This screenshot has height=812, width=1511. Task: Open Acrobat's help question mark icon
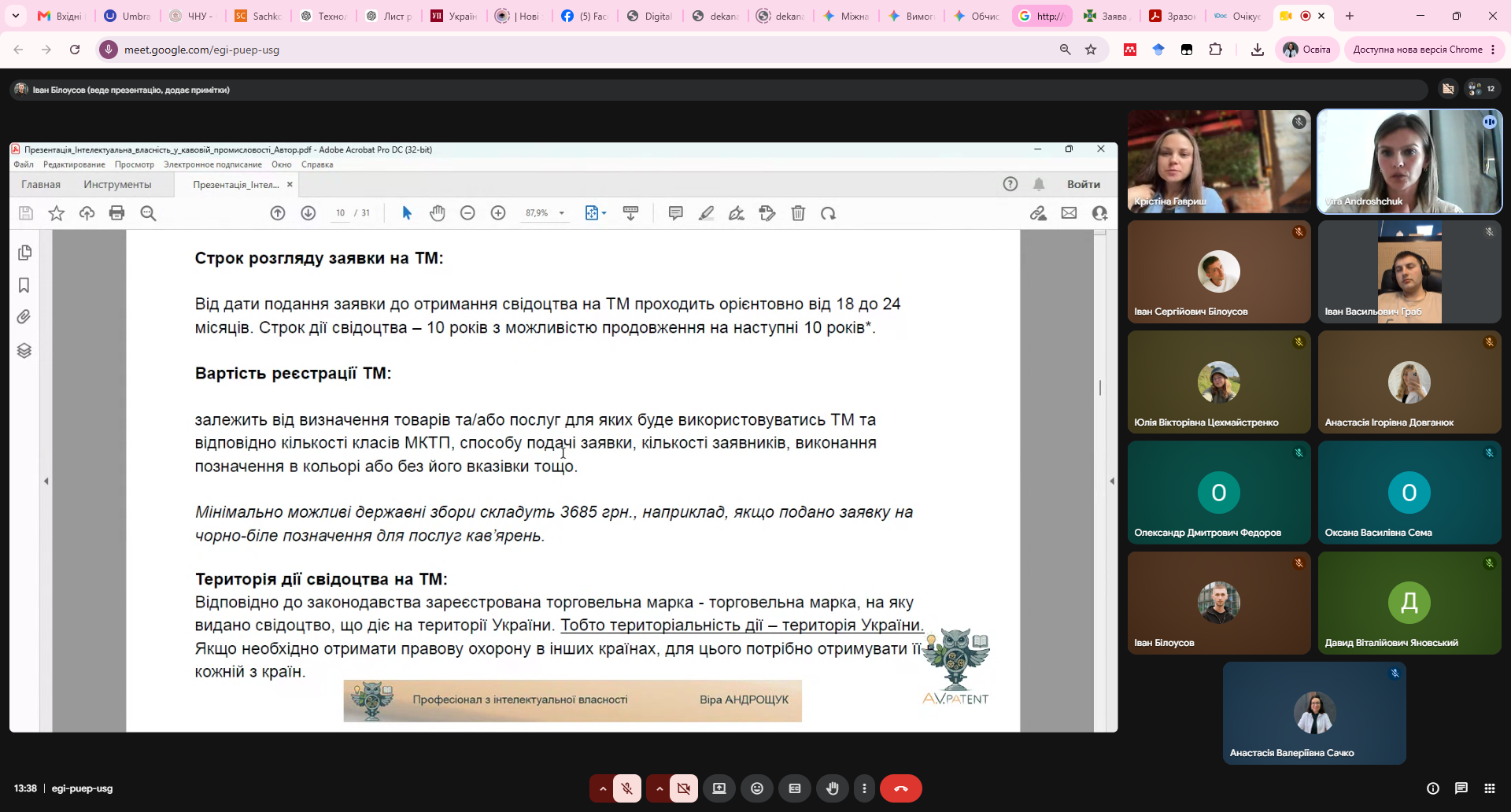coord(1010,184)
